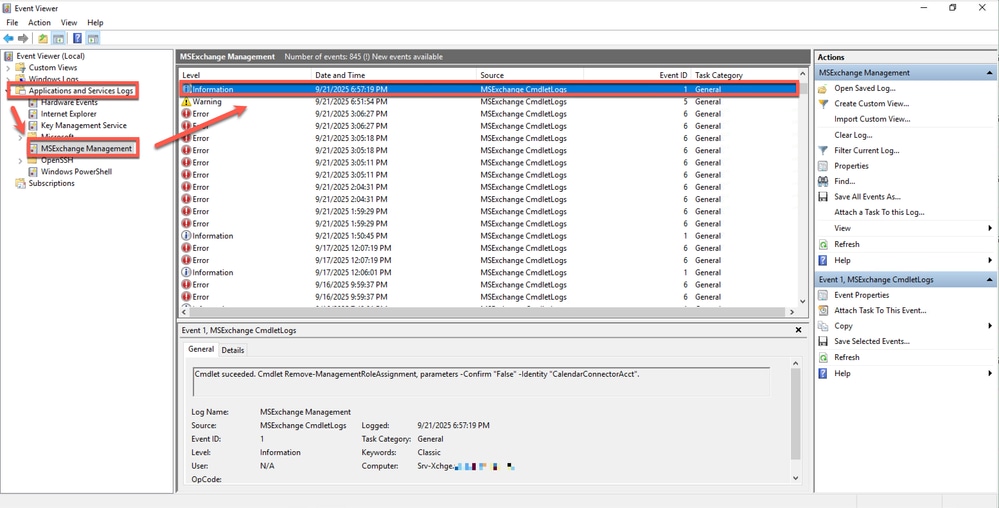Click the Event Properties icon in Actions

click(823, 295)
